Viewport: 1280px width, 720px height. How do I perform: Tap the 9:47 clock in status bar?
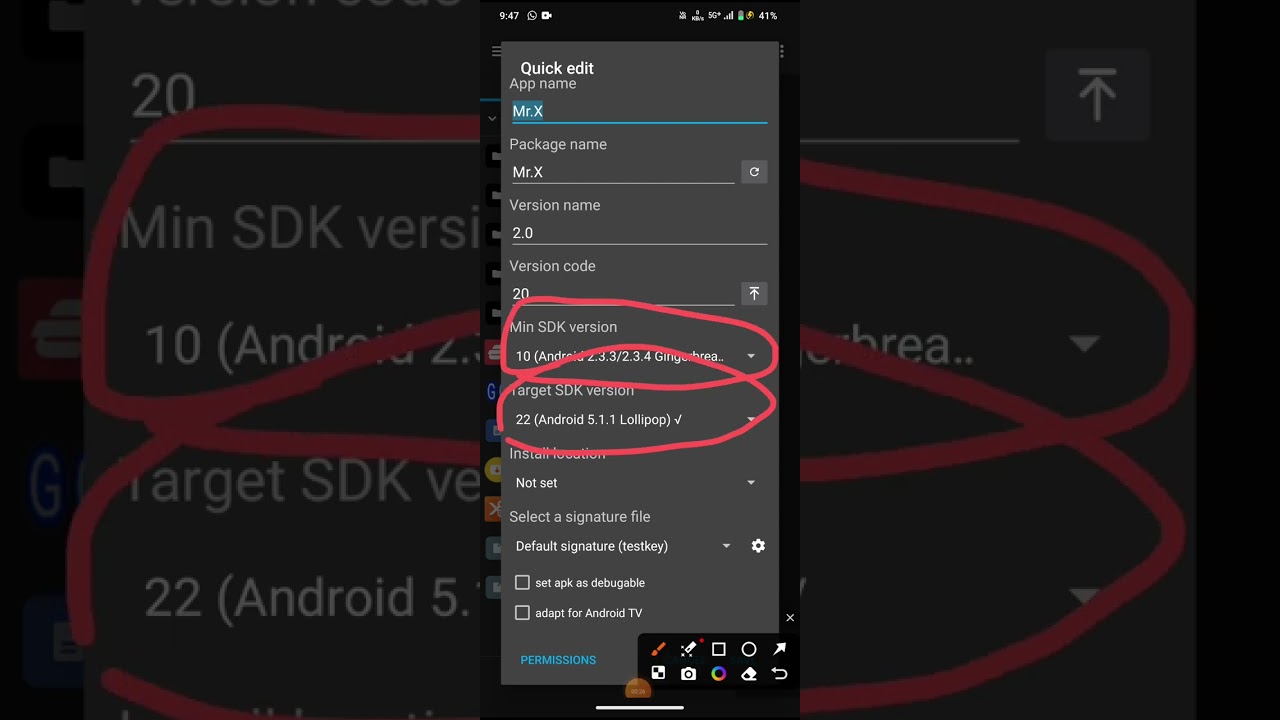pyautogui.click(x=509, y=16)
